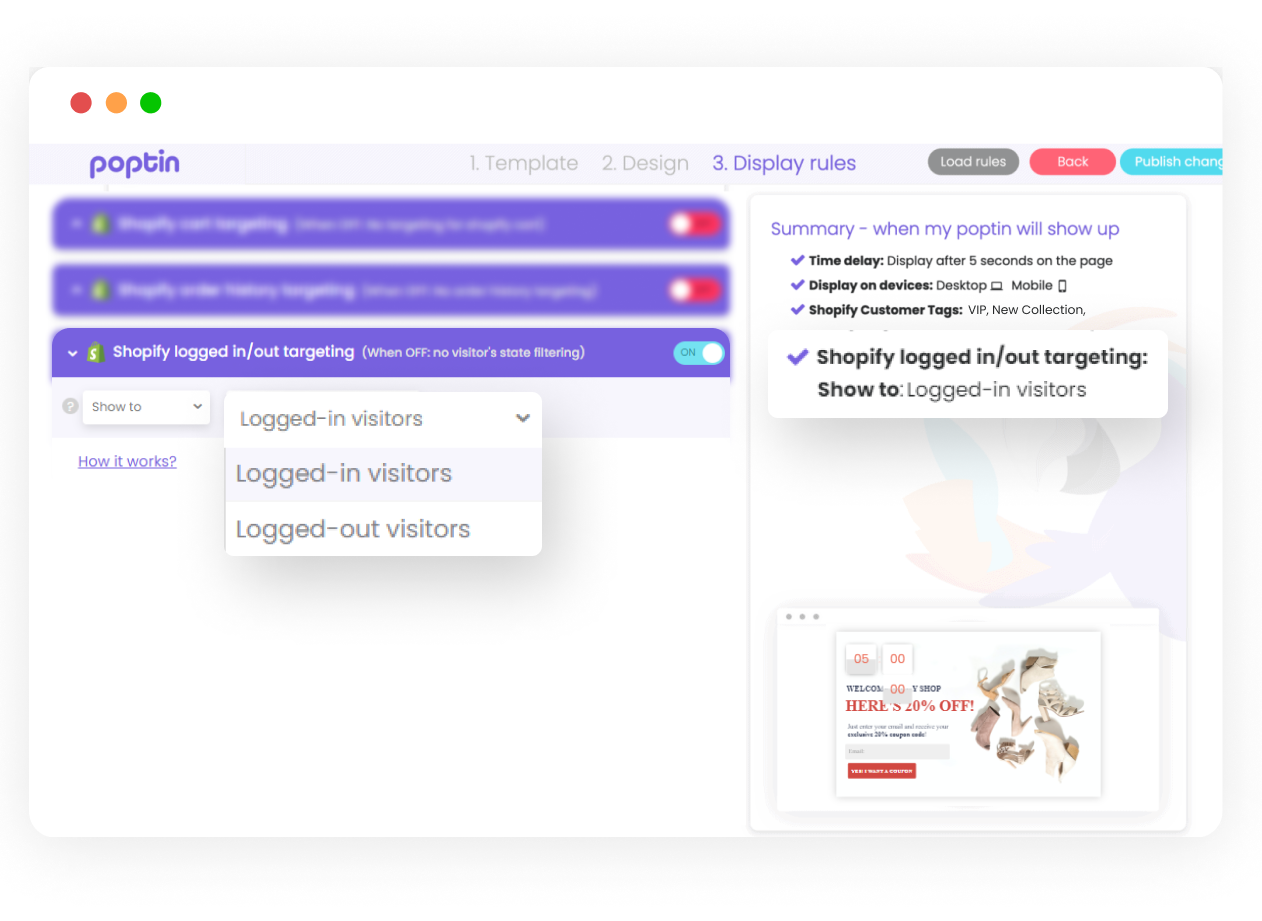Click the Load rules button
The height and width of the screenshot is (921, 1262).
973,162
